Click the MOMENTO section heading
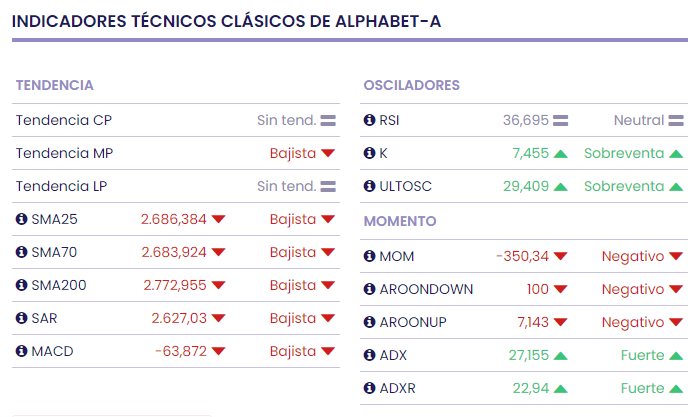This screenshot has width=696, height=417. pos(400,220)
